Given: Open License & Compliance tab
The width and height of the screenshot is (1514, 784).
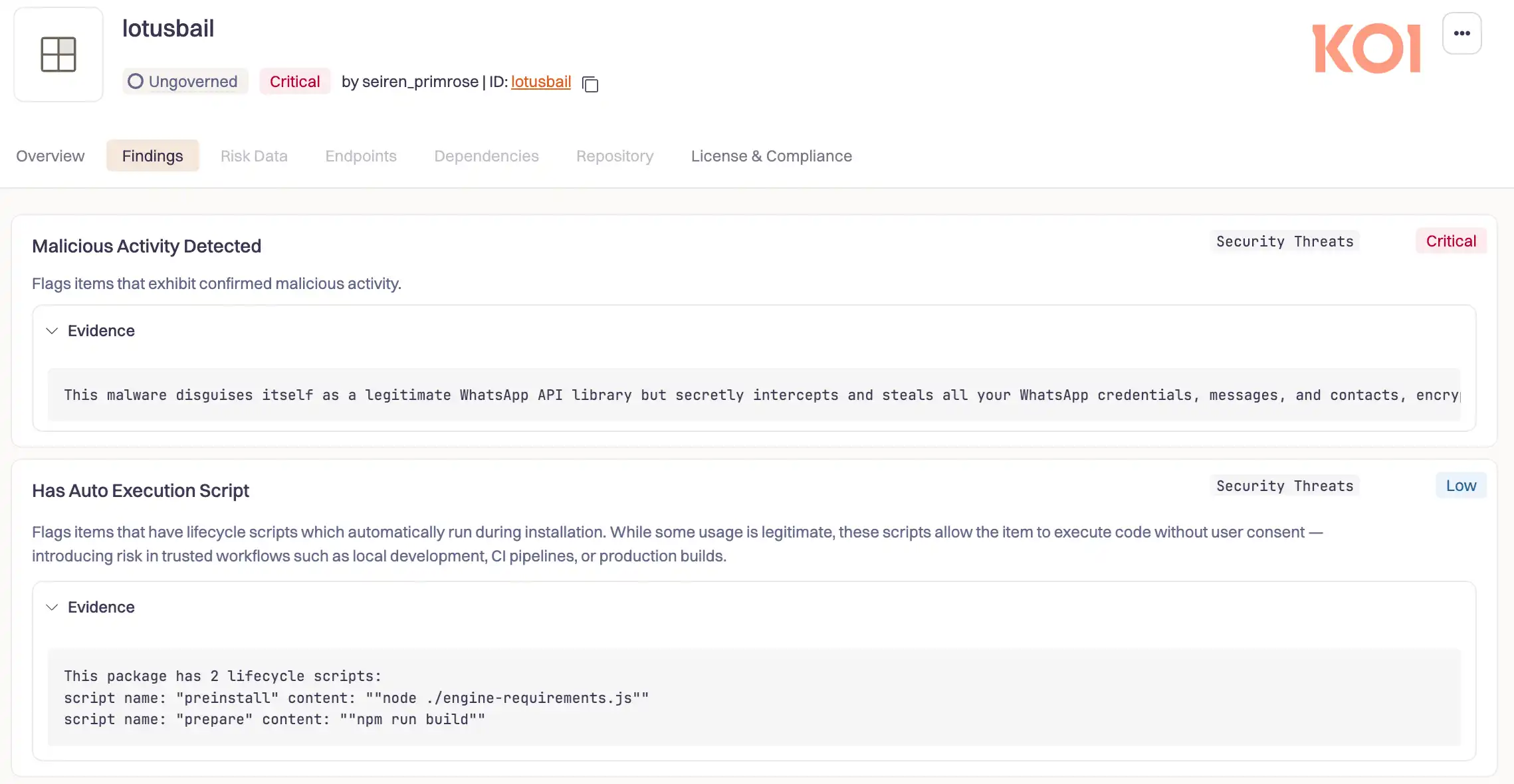Looking at the screenshot, I should [771, 156].
